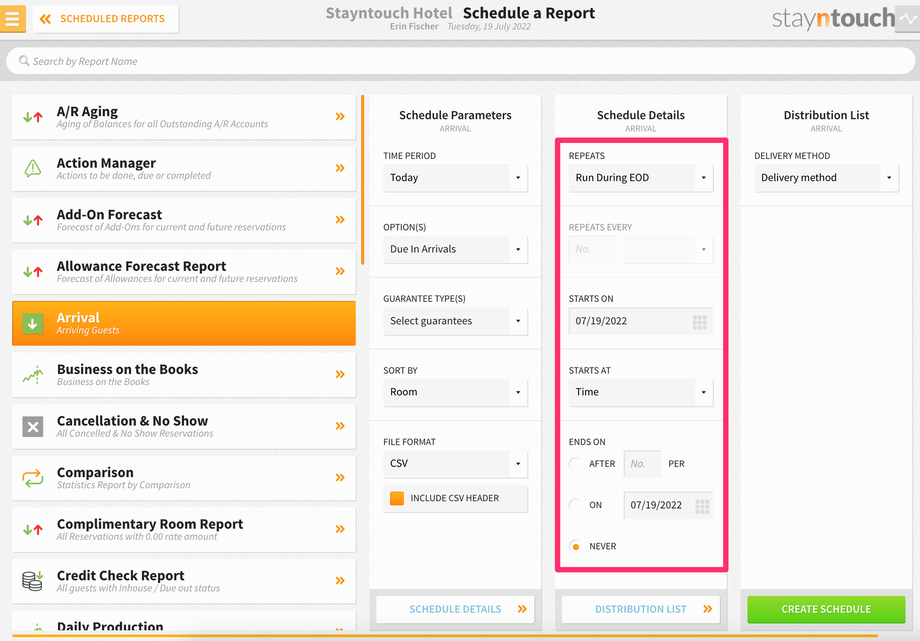Click the Schedule Details button
Image resolution: width=920 pixels, height=641 pixels.
click(455, 609)
